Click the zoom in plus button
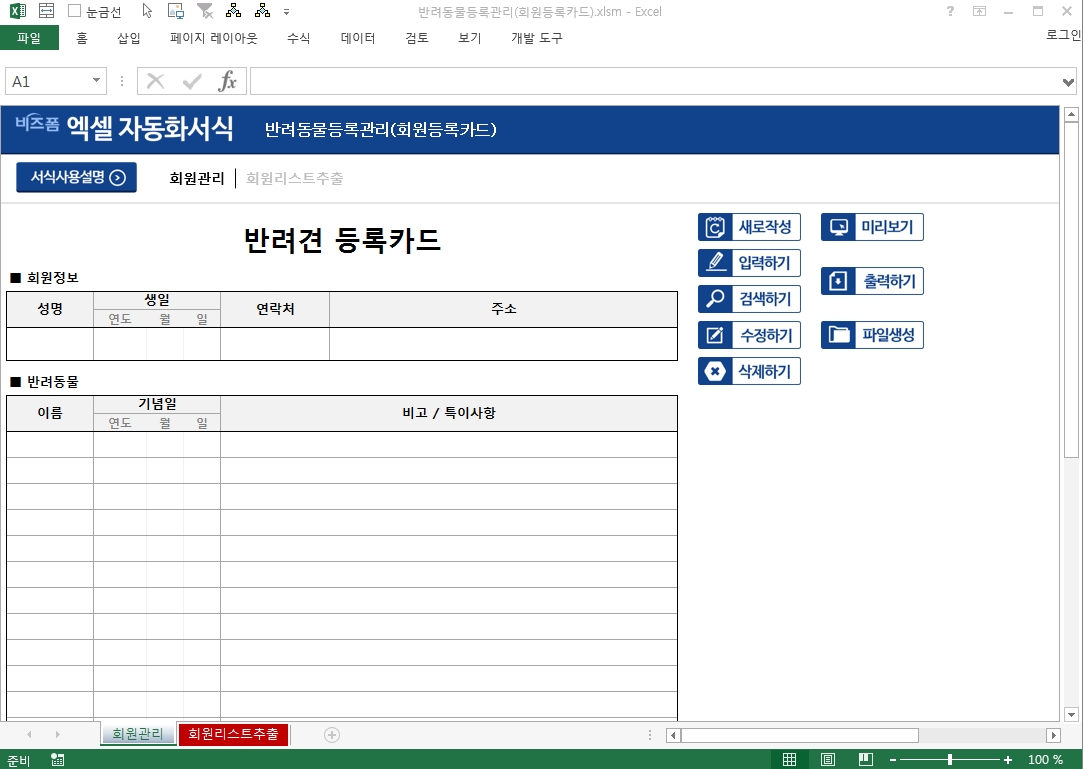Image resolution: width=1083 pixels, height=769 pixels. (x=1008, y=760)
